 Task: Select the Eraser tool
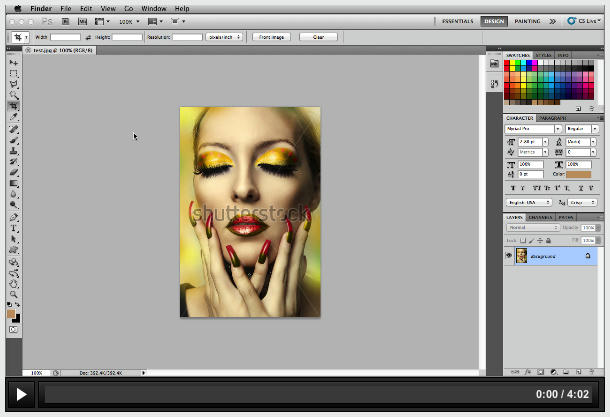tap(14, 172)
